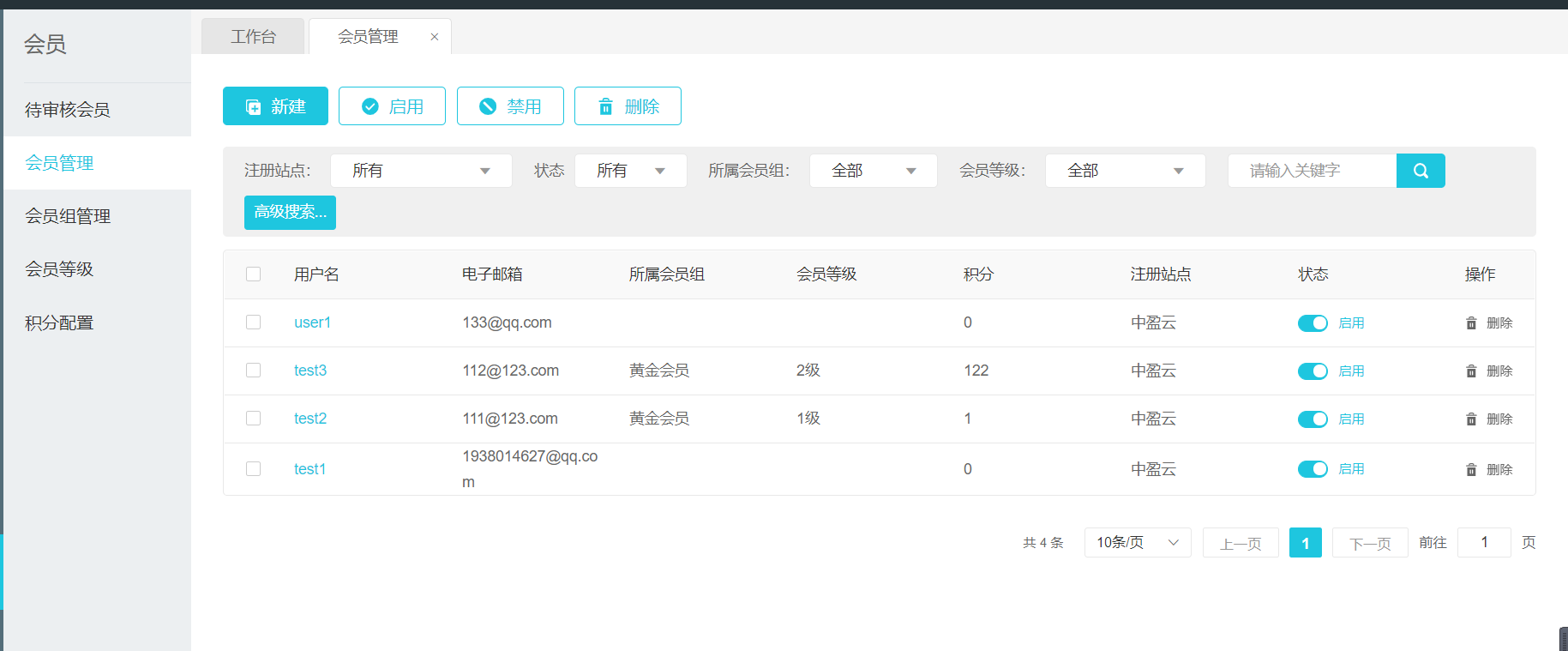Click the 删除 trash toolbar button
The image size is (1568, 651).
tap(628, 106)
